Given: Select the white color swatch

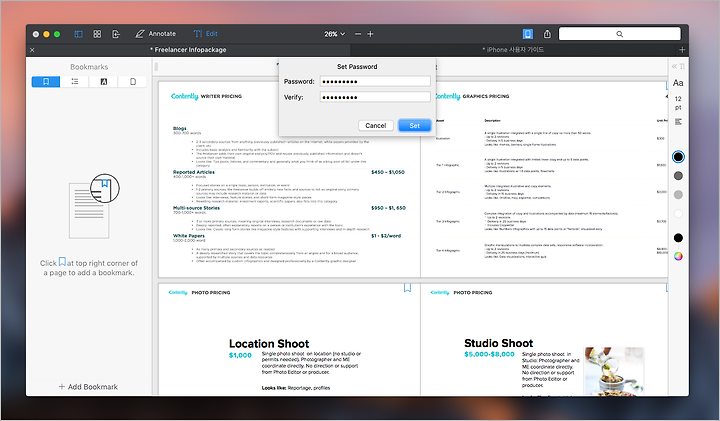Looking at the screenshot, I should [678, 213].
